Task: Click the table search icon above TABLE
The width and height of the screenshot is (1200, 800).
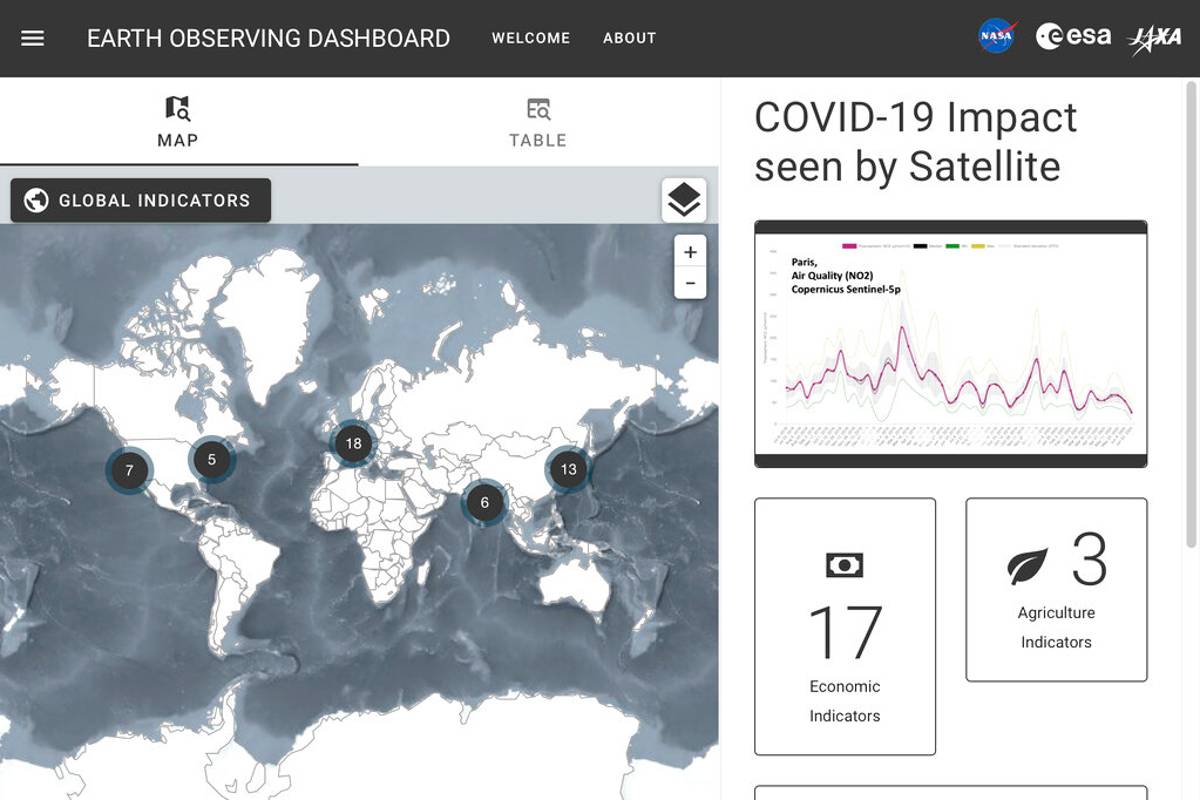Action: pos(538,108)
